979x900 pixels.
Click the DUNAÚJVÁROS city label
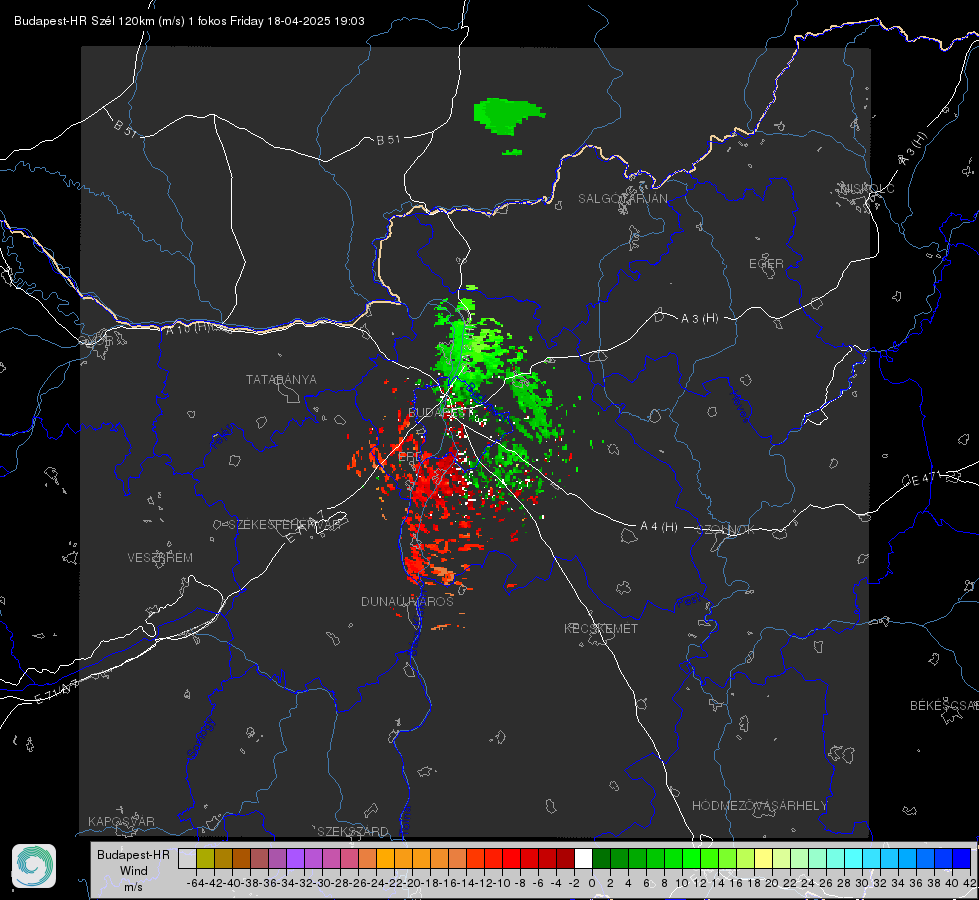407,601
